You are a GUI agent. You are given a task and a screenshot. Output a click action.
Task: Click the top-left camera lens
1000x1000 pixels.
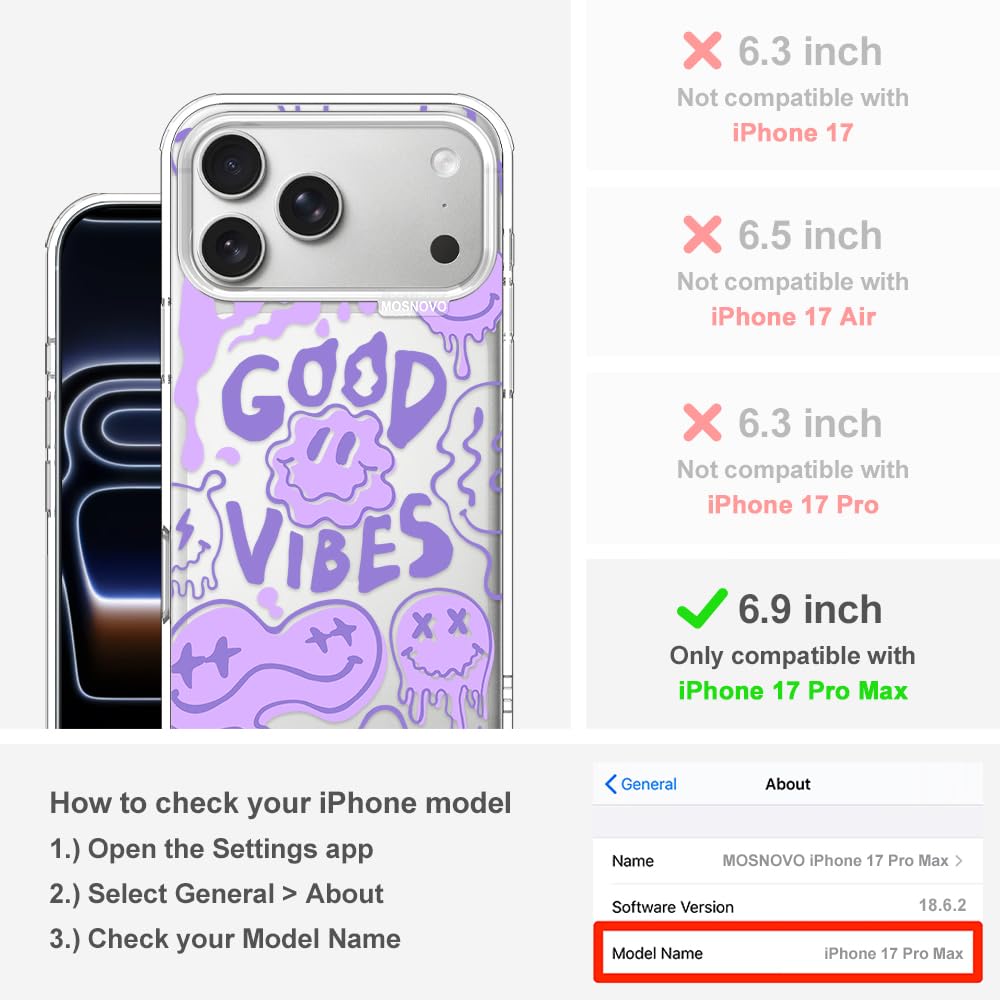click(x=232, y=165)
